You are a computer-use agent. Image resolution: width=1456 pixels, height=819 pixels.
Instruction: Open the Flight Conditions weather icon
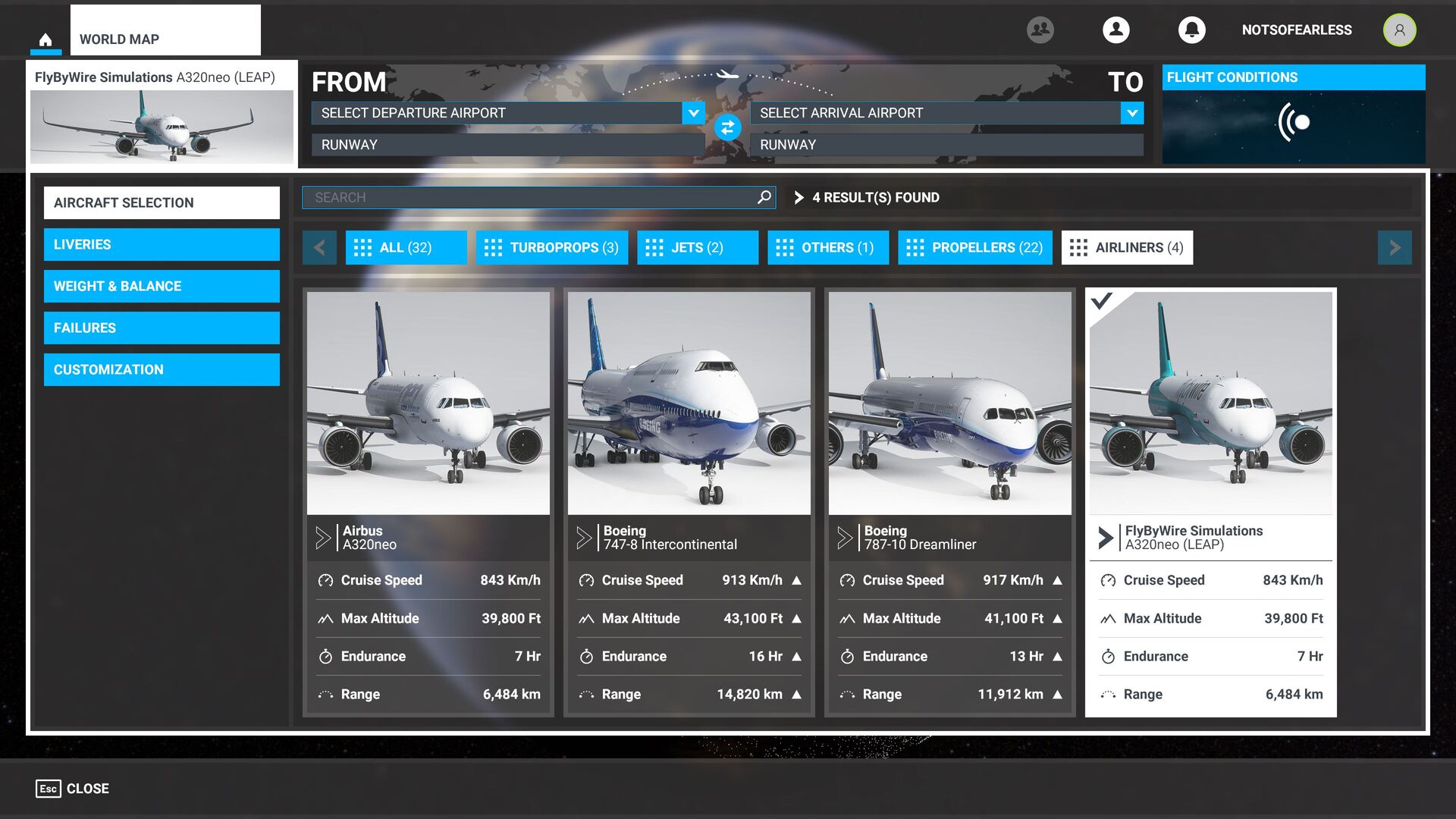click(x=1294, y=122)
